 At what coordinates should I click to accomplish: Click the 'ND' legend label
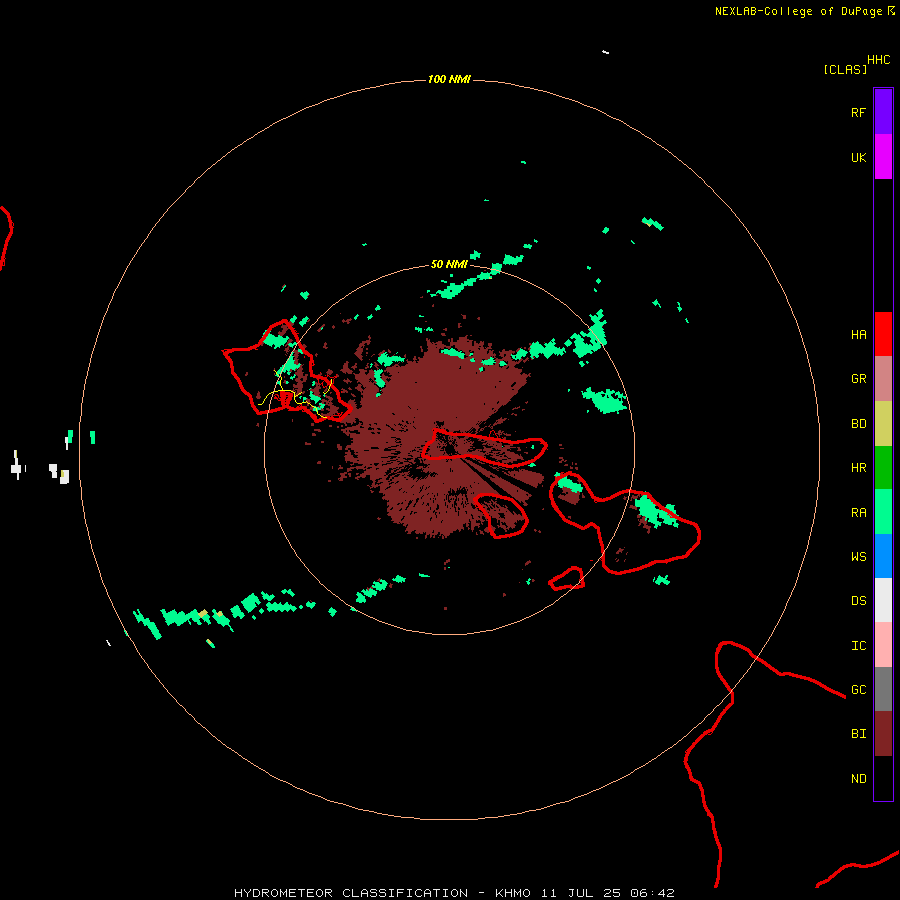click(x=859, y=779)
